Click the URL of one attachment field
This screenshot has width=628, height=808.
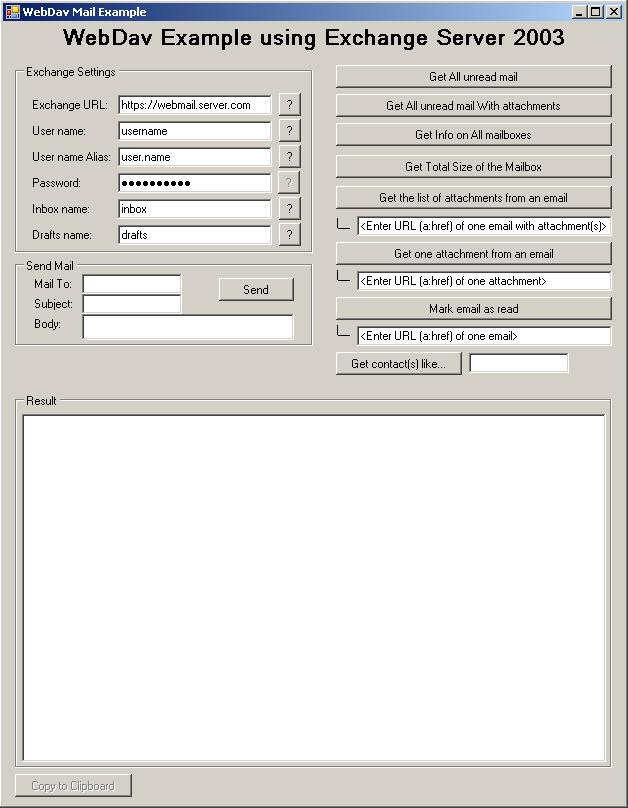(484, 281)
